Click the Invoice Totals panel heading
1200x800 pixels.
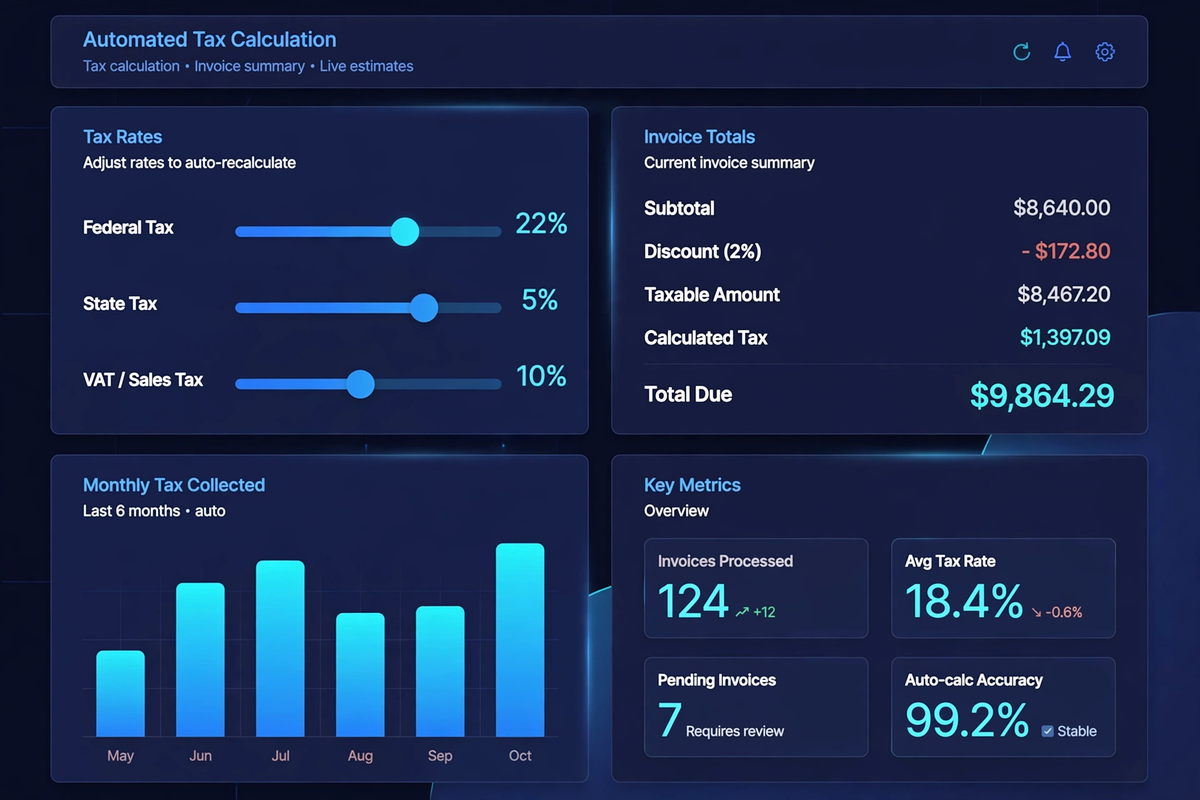click(700, 137)
